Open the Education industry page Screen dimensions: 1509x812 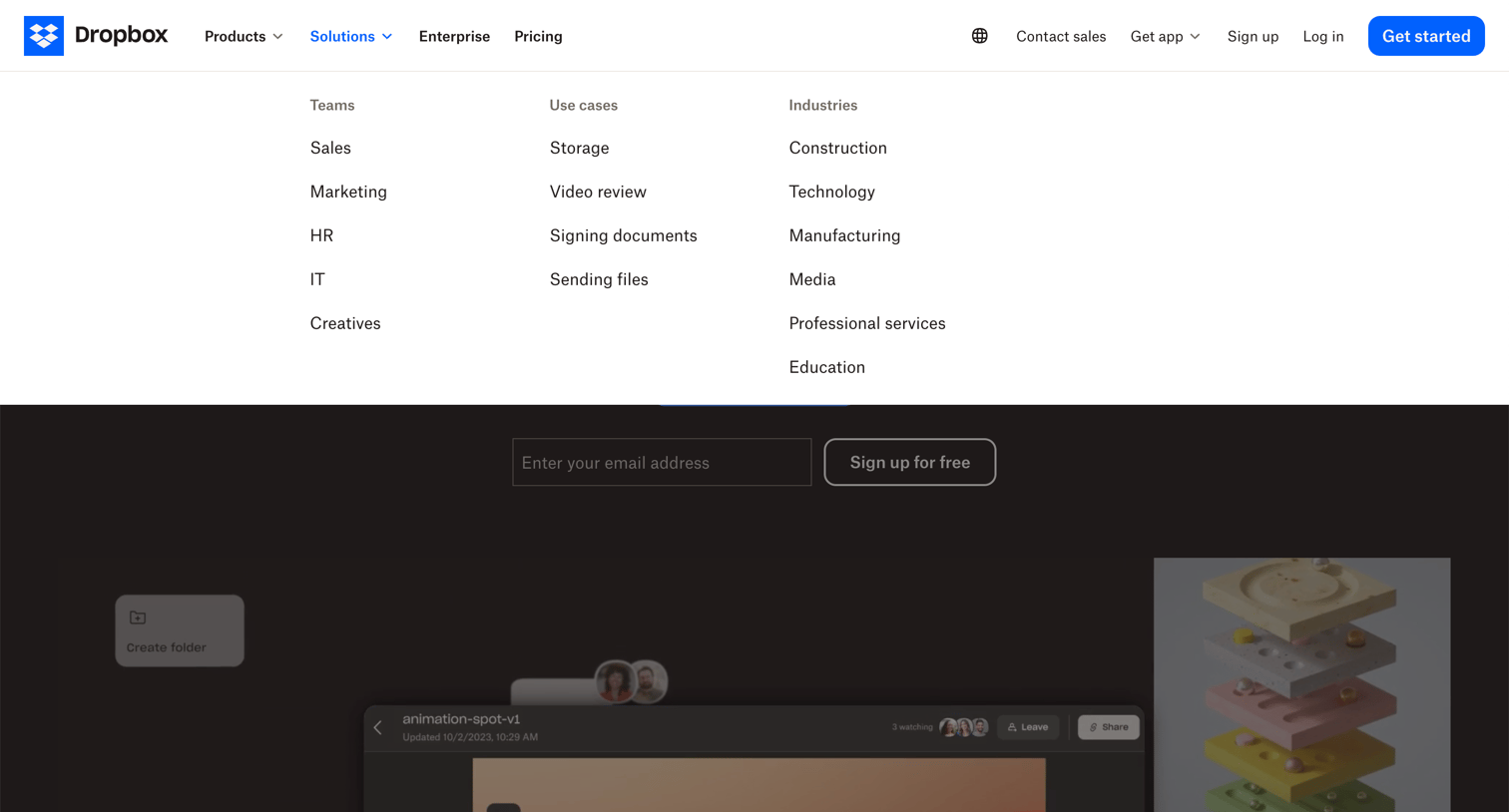click(827, 367)
